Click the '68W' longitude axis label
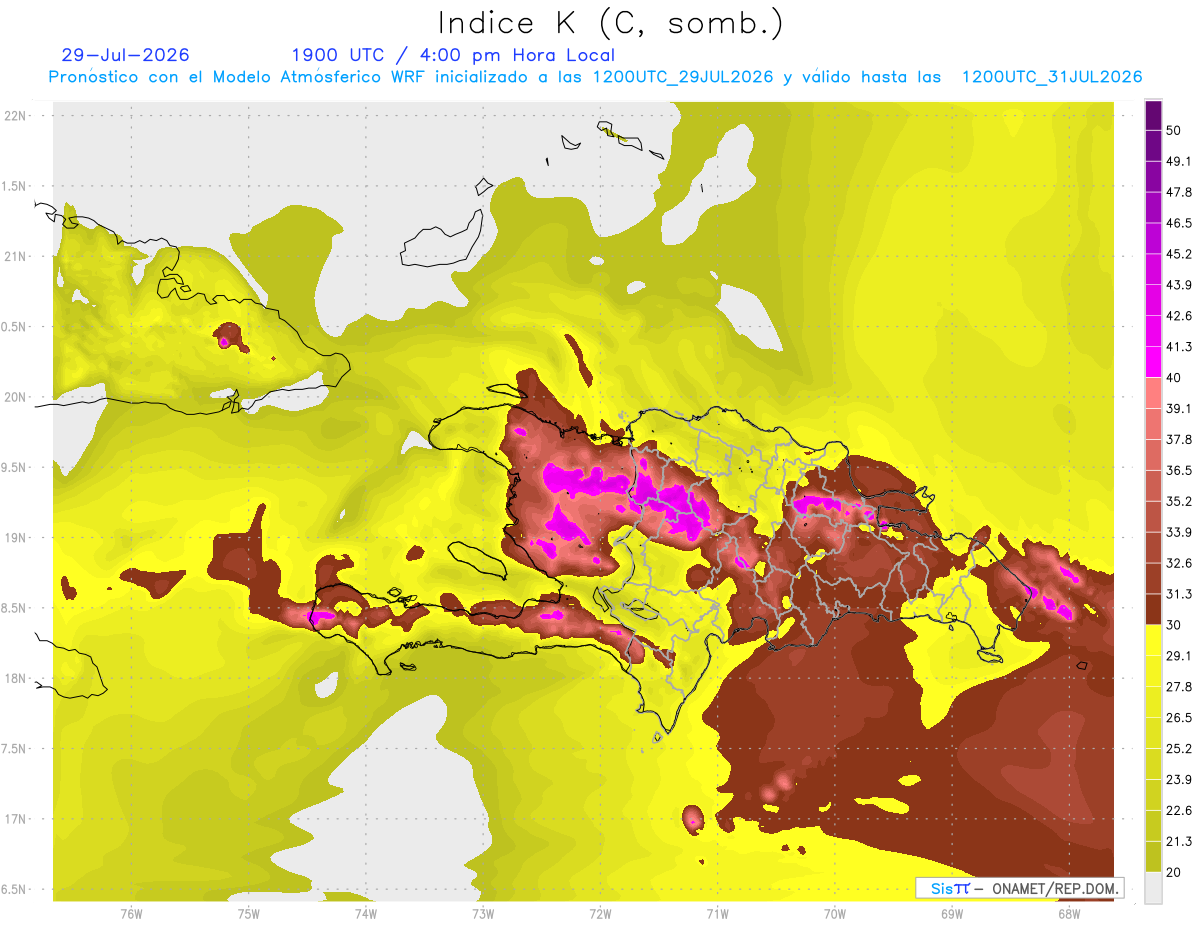Image resolution: width=1200 pixels, height=927 pixels. pos(1069,913)
